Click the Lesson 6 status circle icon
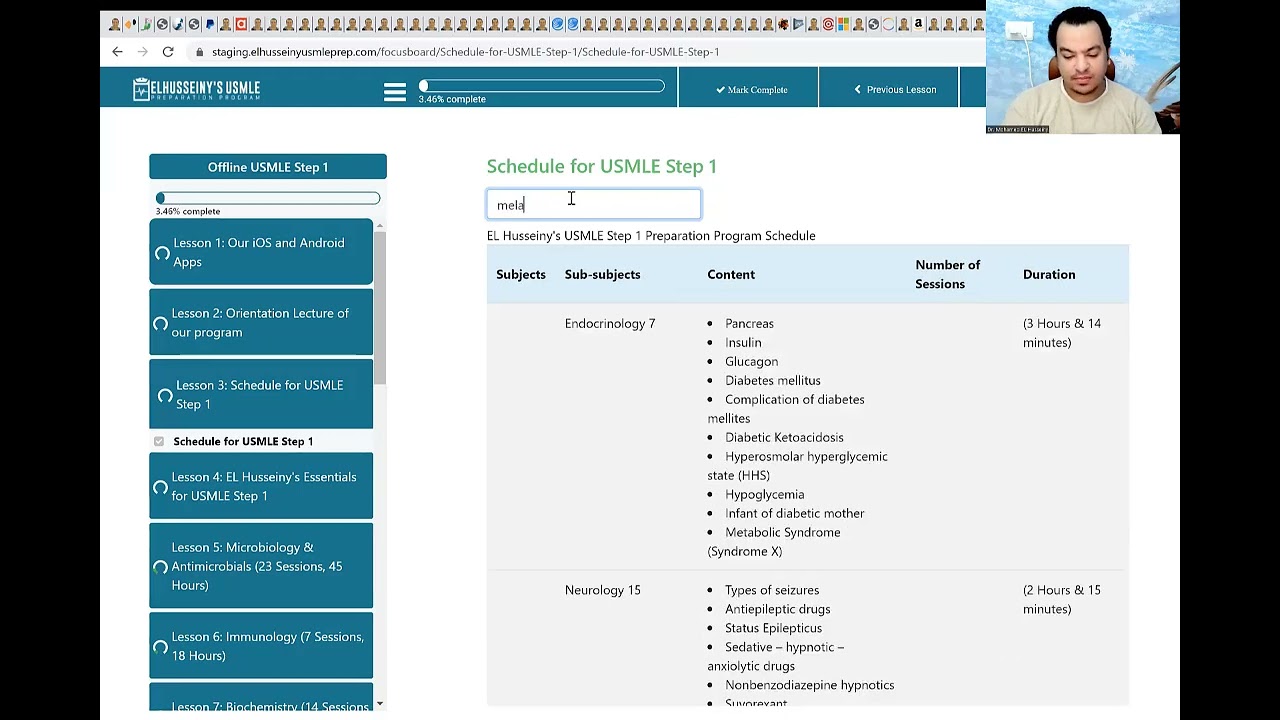The width and height of the screenshot is (1280, 720). [160, 647]
